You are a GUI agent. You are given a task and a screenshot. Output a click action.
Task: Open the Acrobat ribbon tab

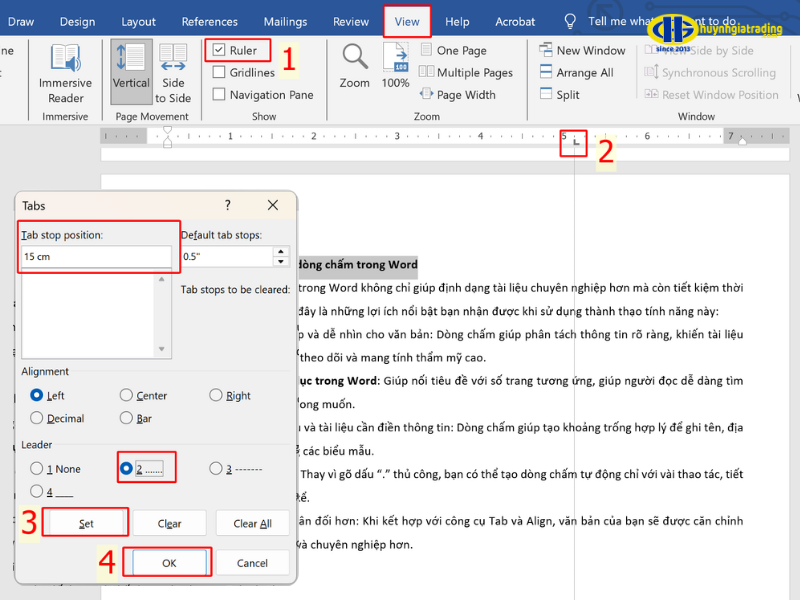coord(515,21)
